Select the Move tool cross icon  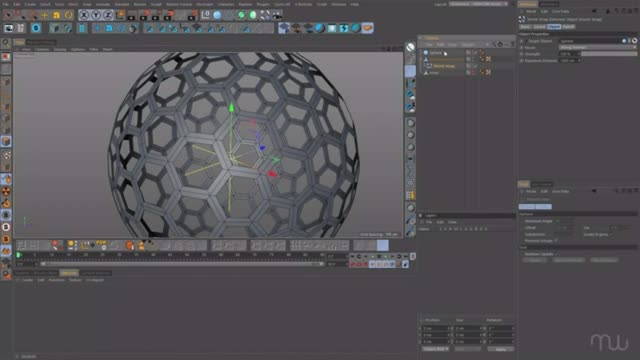tap(44, 16)
